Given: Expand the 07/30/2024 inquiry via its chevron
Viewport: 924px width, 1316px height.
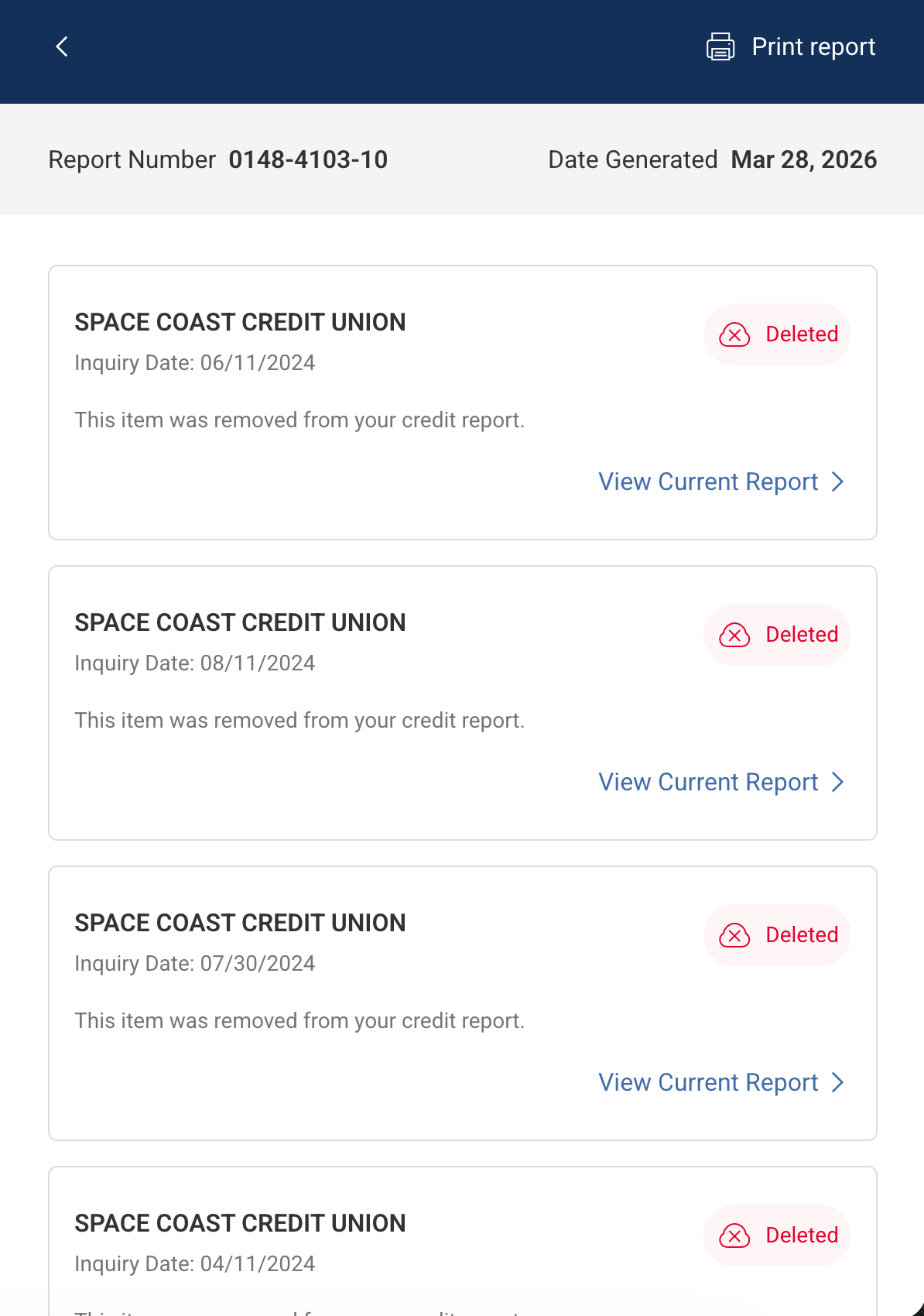Looking at the screenshot, I should (838, 1082).
